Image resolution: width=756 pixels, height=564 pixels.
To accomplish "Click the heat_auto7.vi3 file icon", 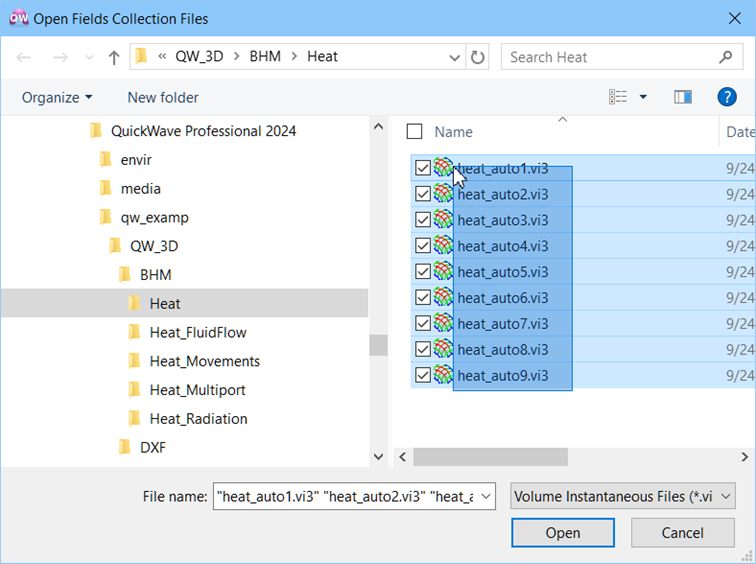I will click(x=443, y=323).
